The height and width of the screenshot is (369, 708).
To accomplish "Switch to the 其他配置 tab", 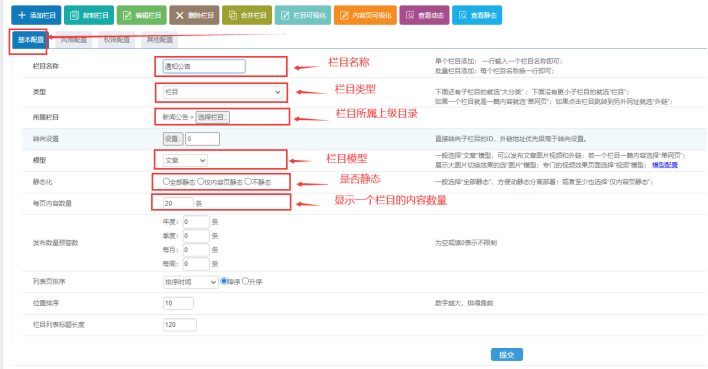I will [x=160, y=40].
